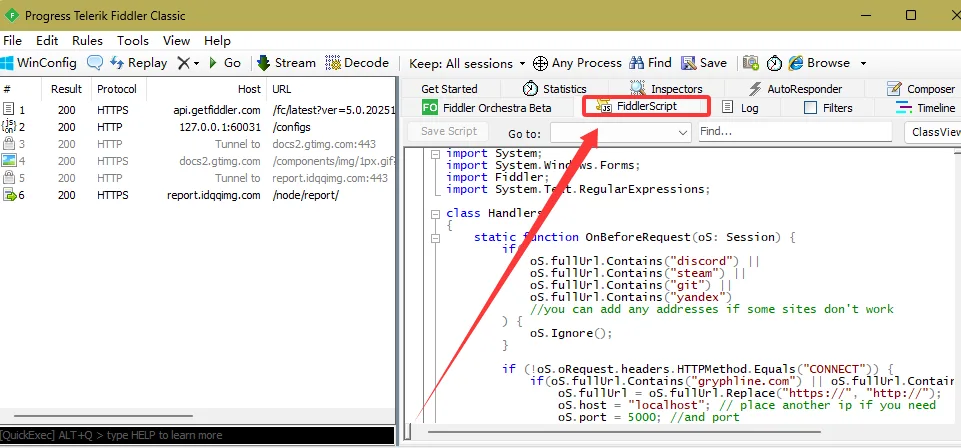Screen dimensions: 961x448
Task: Sort sessions by Protocol column header
Action: coord(118,89)
